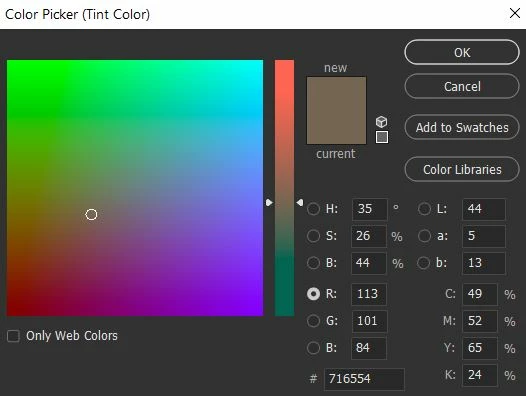526x396 pixels.
Task: Click the circular color selection marker
Action: [91, 214]
